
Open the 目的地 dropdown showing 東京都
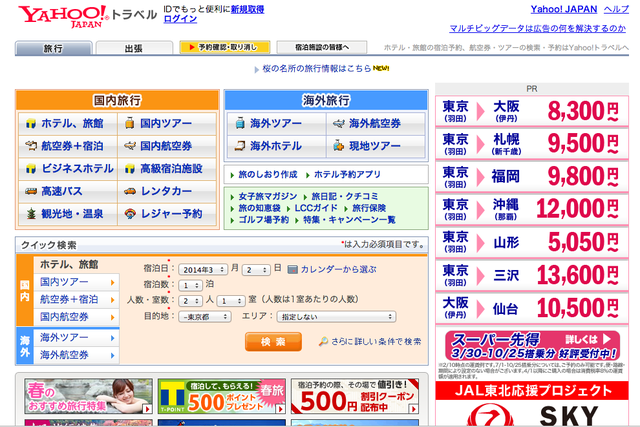click(205, 317)
